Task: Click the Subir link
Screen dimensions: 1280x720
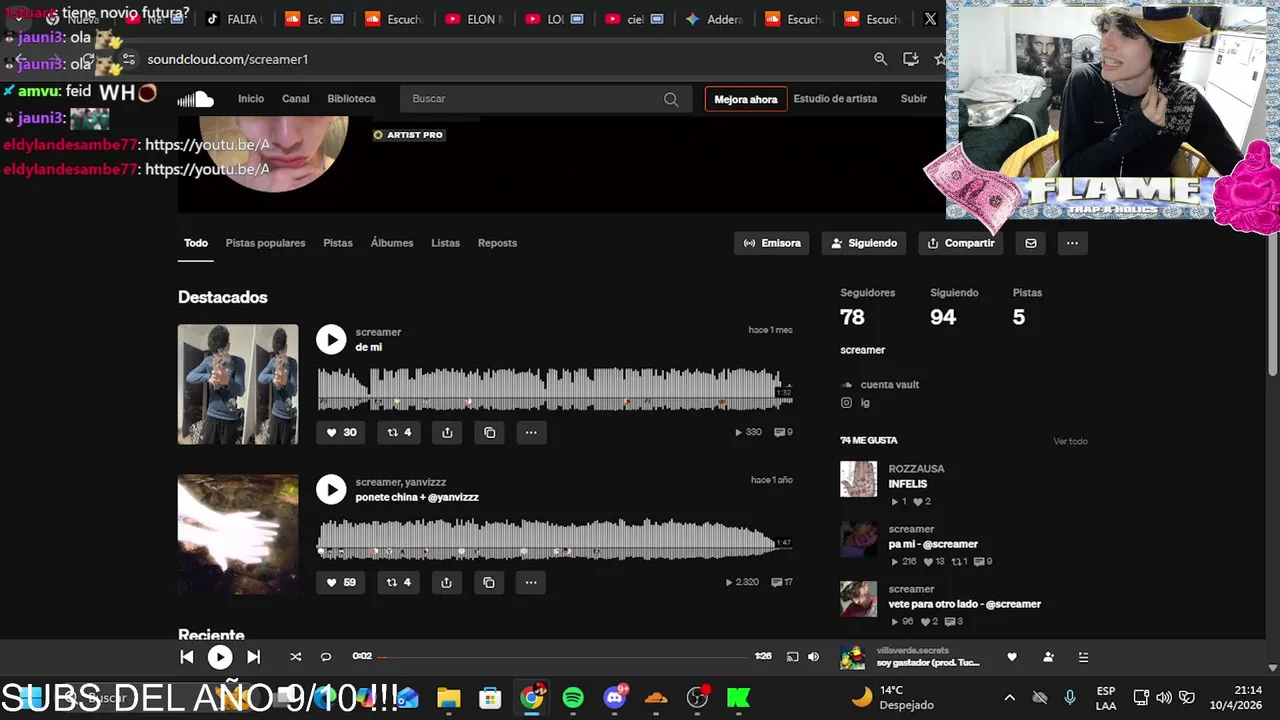Action: [913, 99]
